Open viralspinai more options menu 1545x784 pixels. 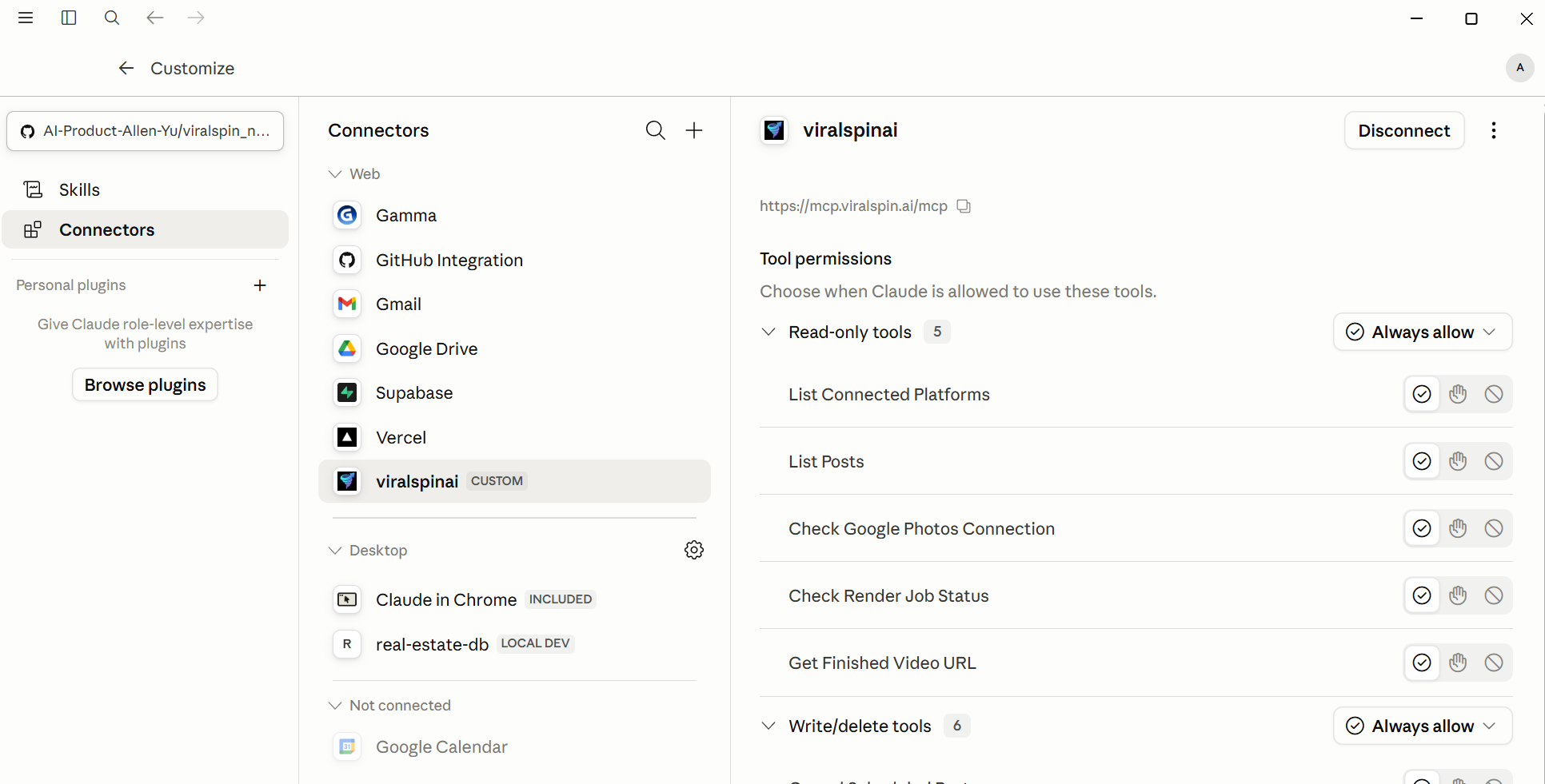[x=1494, y=130]
